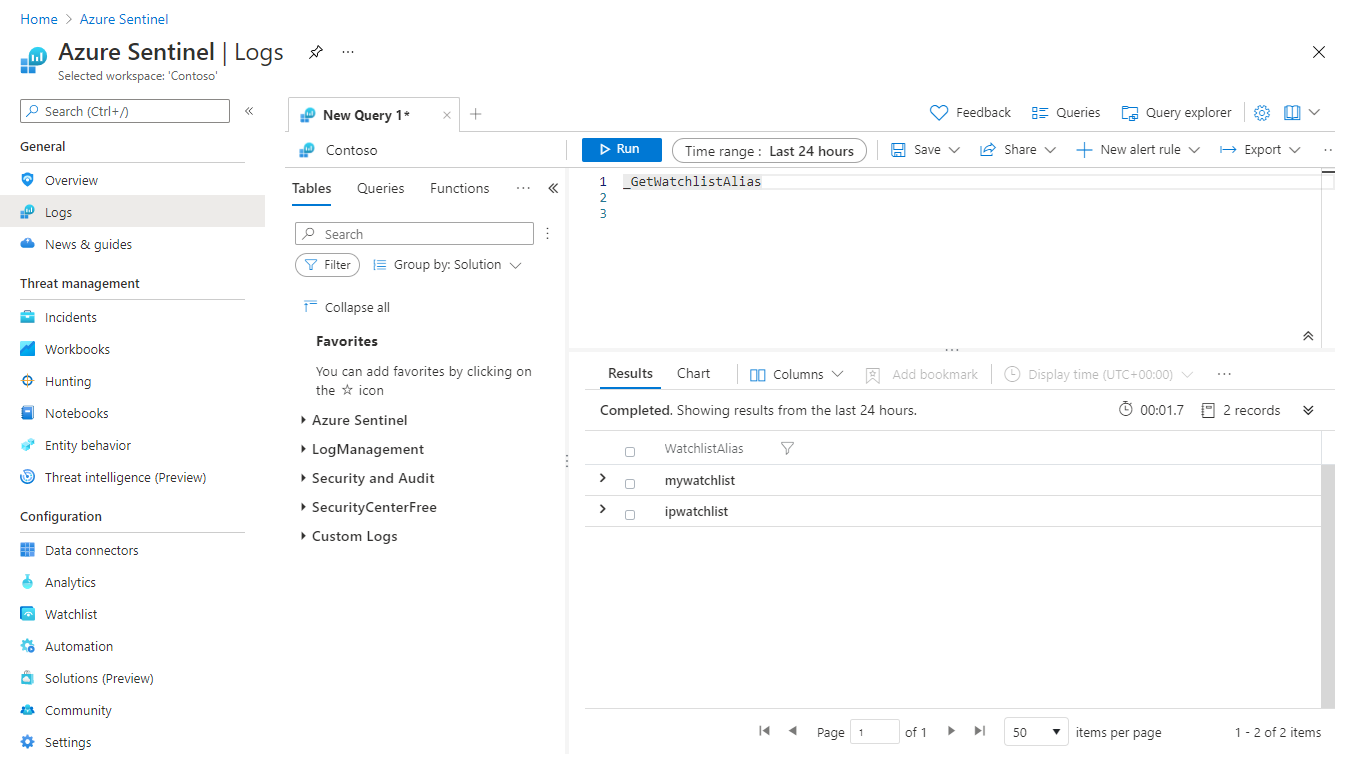Open more options beside table search
Image resolution: width=1355 pixels, height=765 pixels.
click(x=547, y=234)
